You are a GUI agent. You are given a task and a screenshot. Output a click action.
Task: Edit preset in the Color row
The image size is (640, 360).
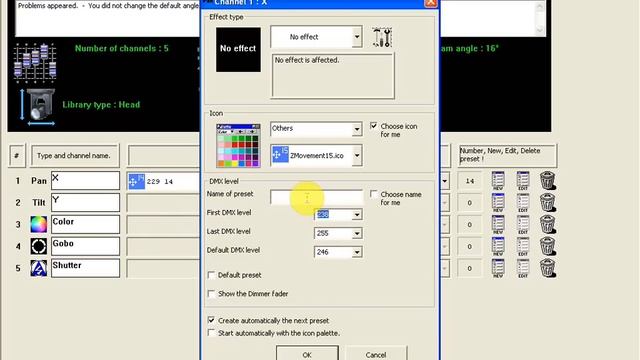pyautogui.click(x=523, y=224)
